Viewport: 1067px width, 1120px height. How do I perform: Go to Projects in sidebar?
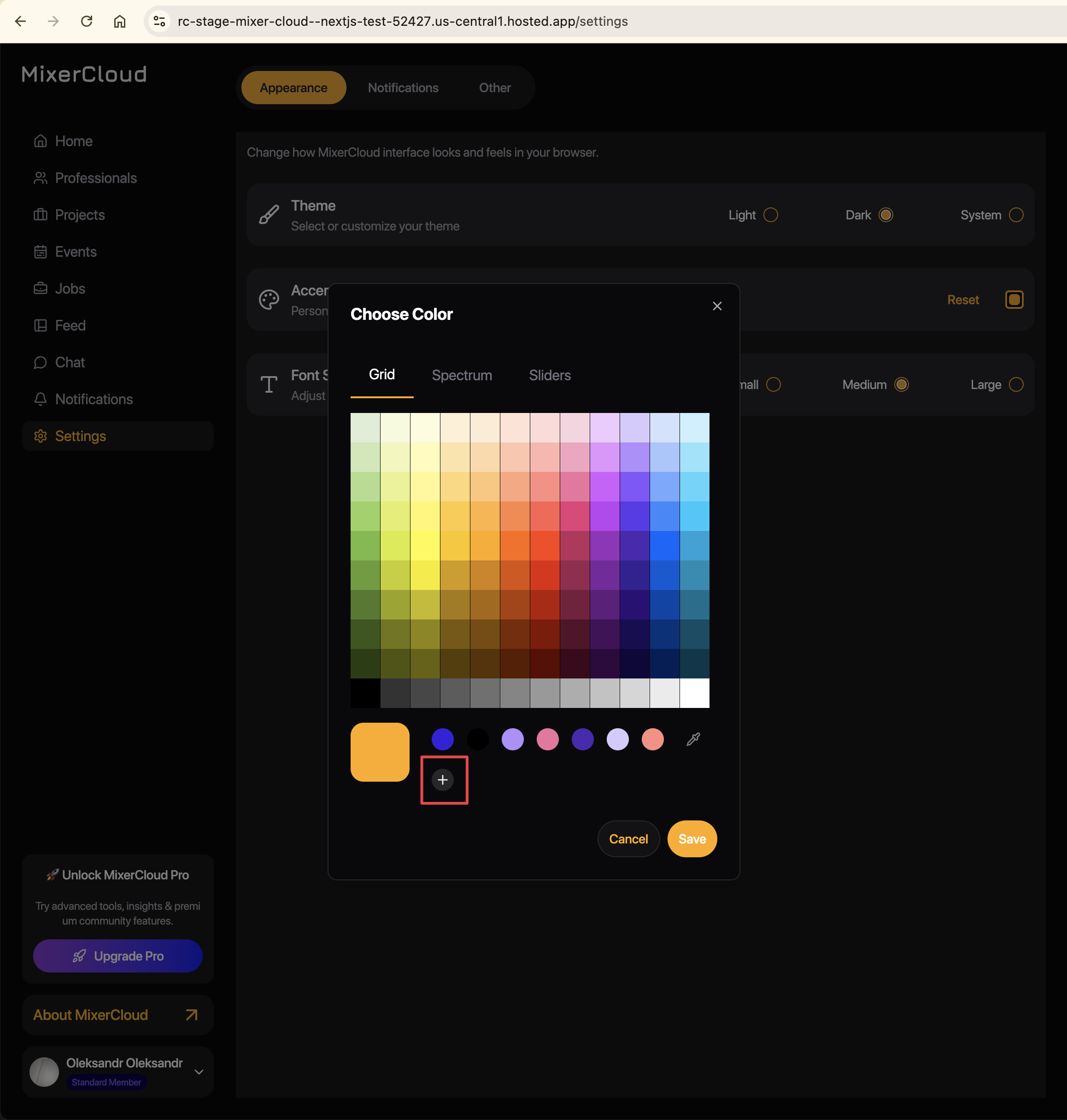[80, 215]
